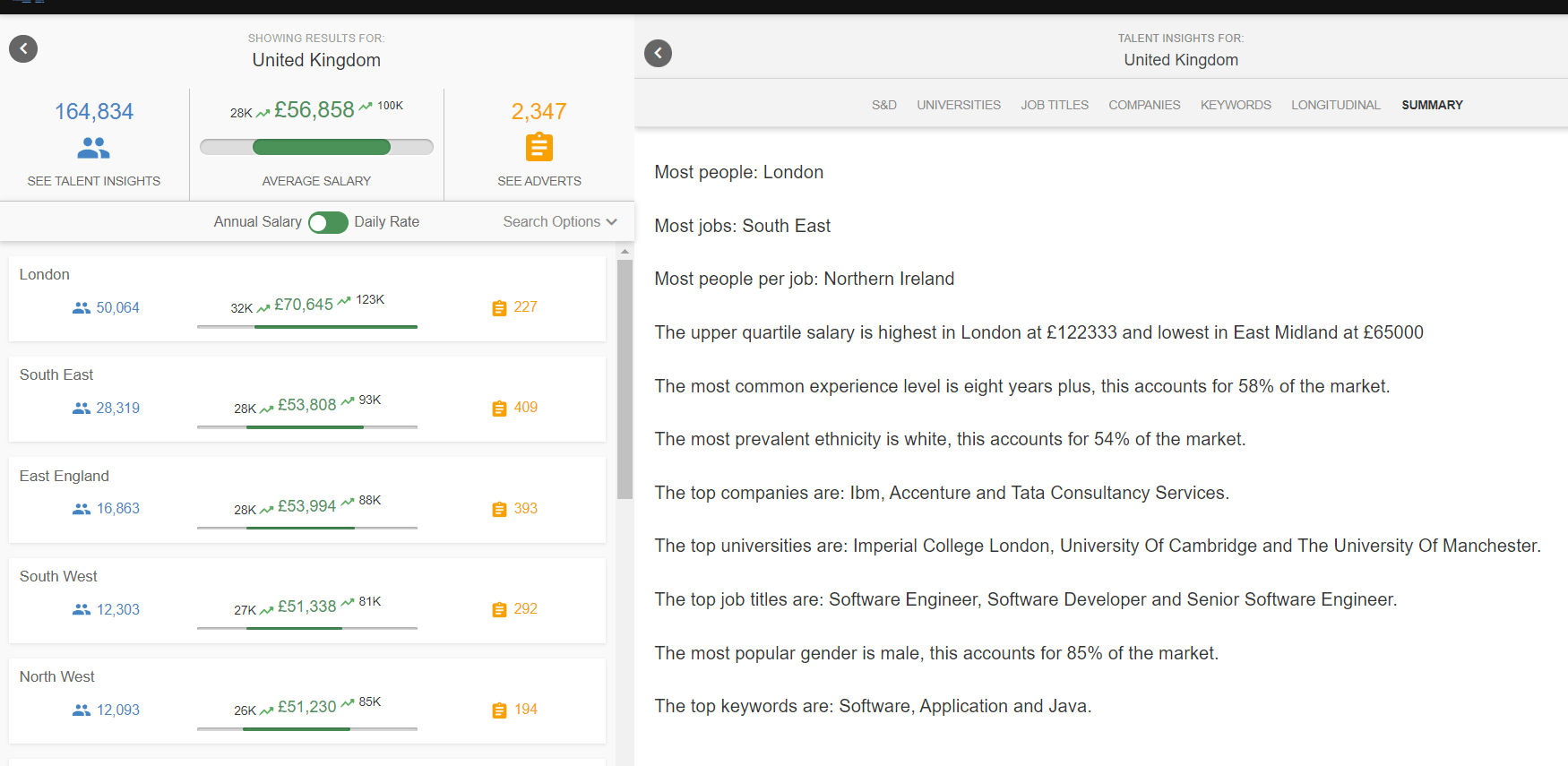Click the London talent count 50,064
The width and height of the screenshot is (1568, 766).
click(x=117, y=308)
